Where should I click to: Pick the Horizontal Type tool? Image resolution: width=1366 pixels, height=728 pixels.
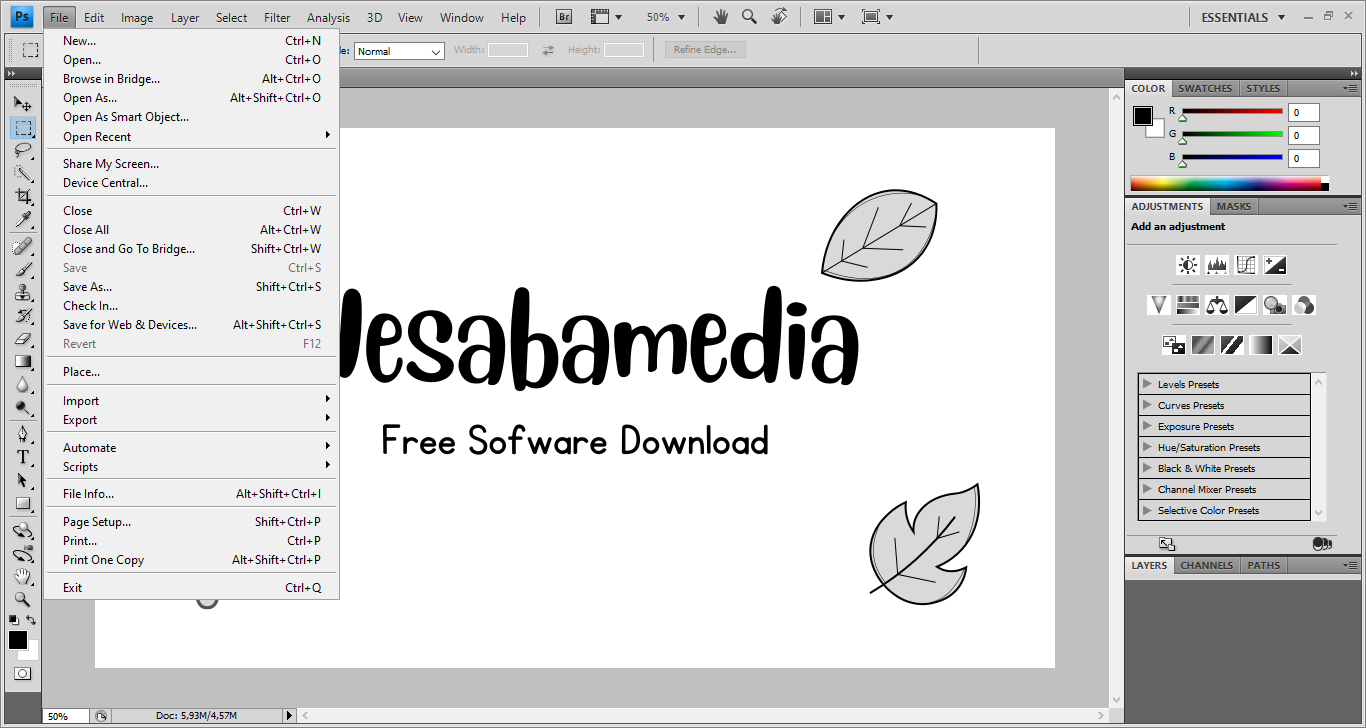point(23,457)
